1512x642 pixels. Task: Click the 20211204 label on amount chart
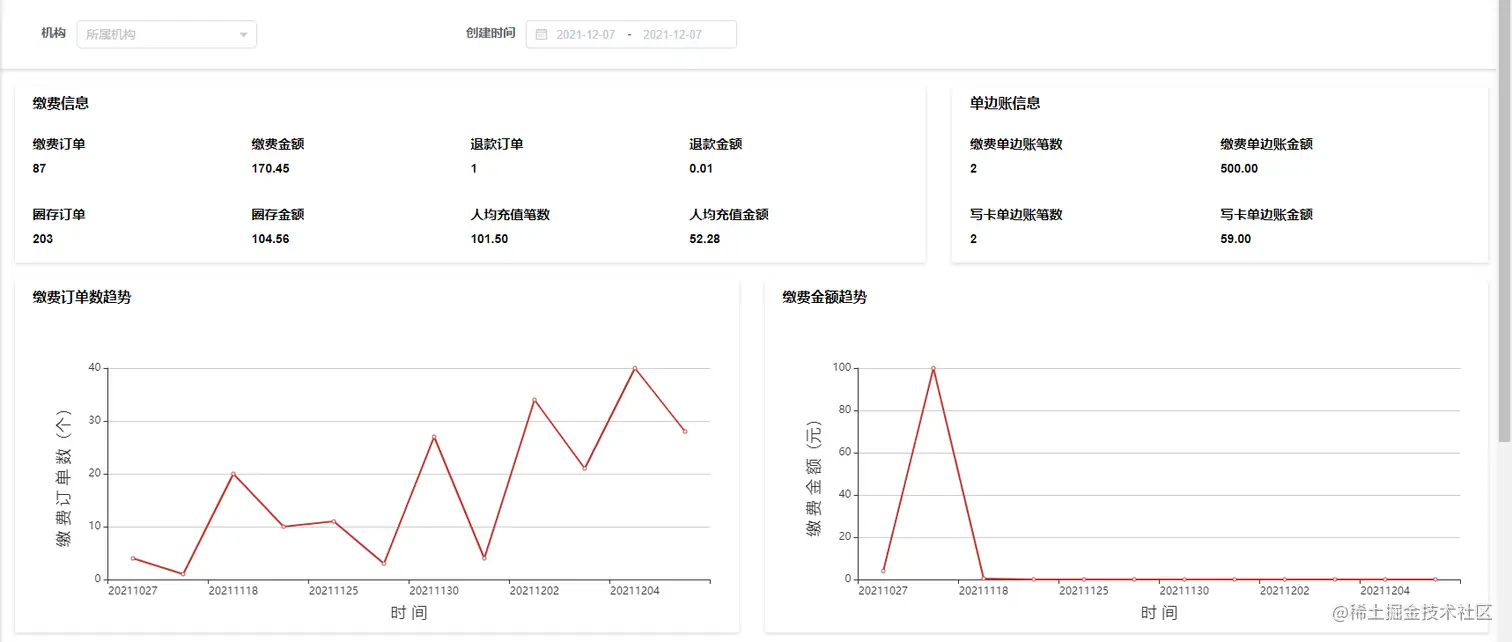[1384, 591]
